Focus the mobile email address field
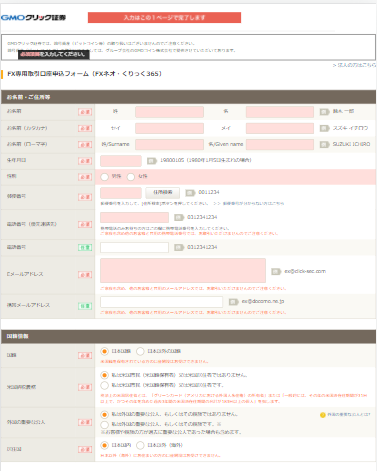377x471 pixels. tap(161, 302)
